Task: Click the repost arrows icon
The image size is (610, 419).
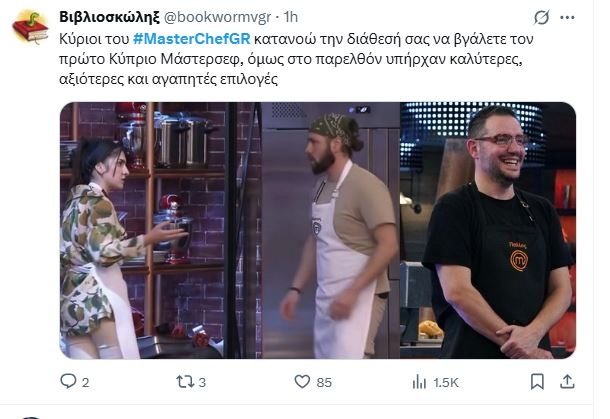Action: (x=185, y=382)
